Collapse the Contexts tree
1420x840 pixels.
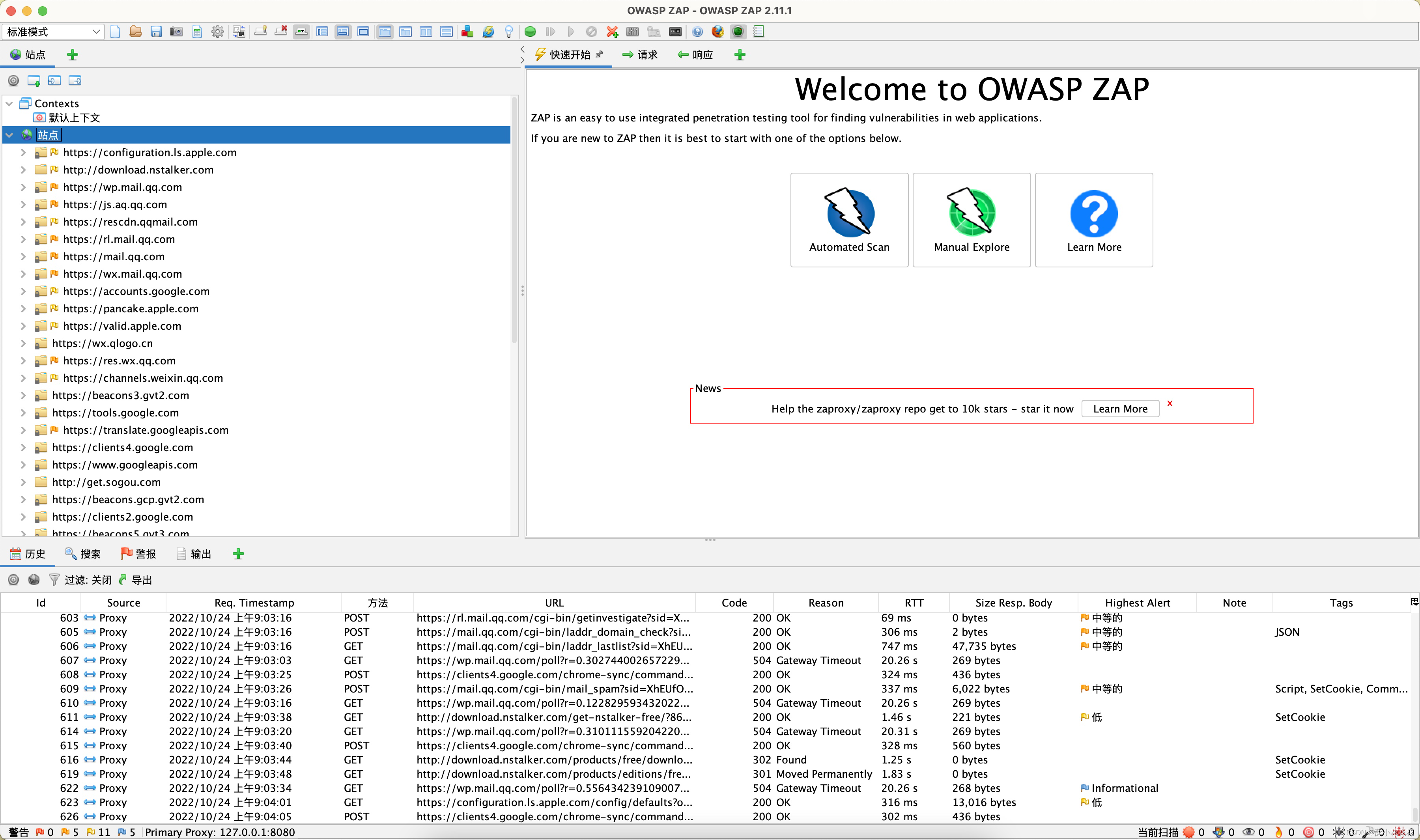[9, 104]
